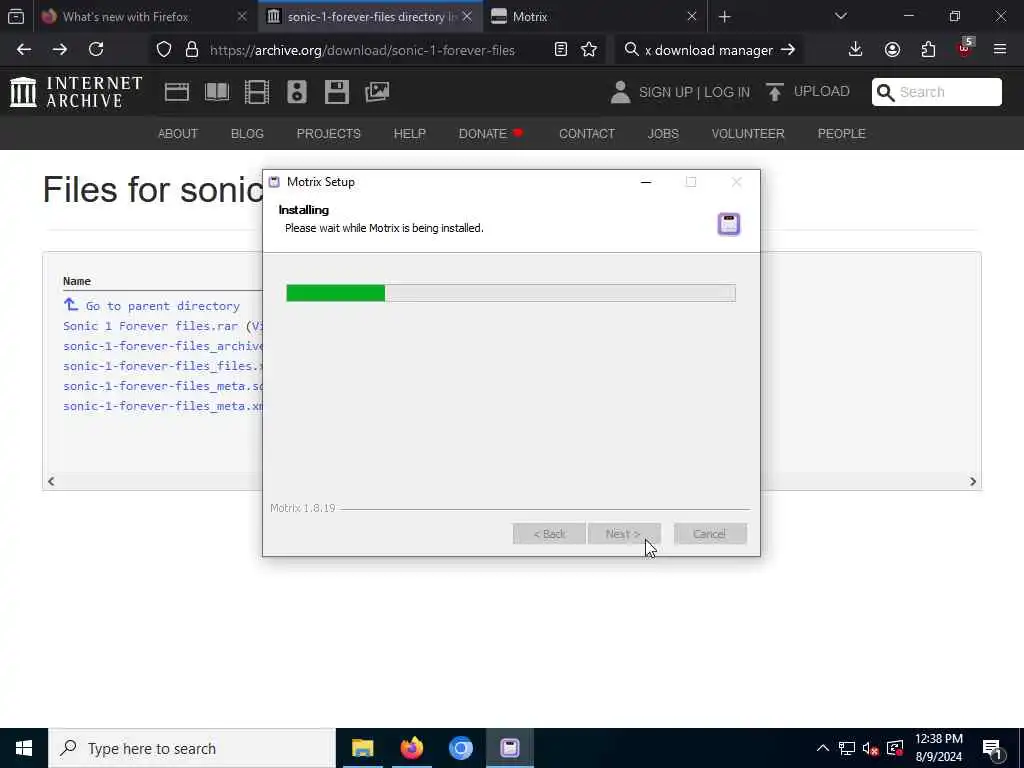Go back with browser back arrow
Image resolution: width=1024 pixels, height=768 pixels.
pyautogui.click(x=24, y=50)
